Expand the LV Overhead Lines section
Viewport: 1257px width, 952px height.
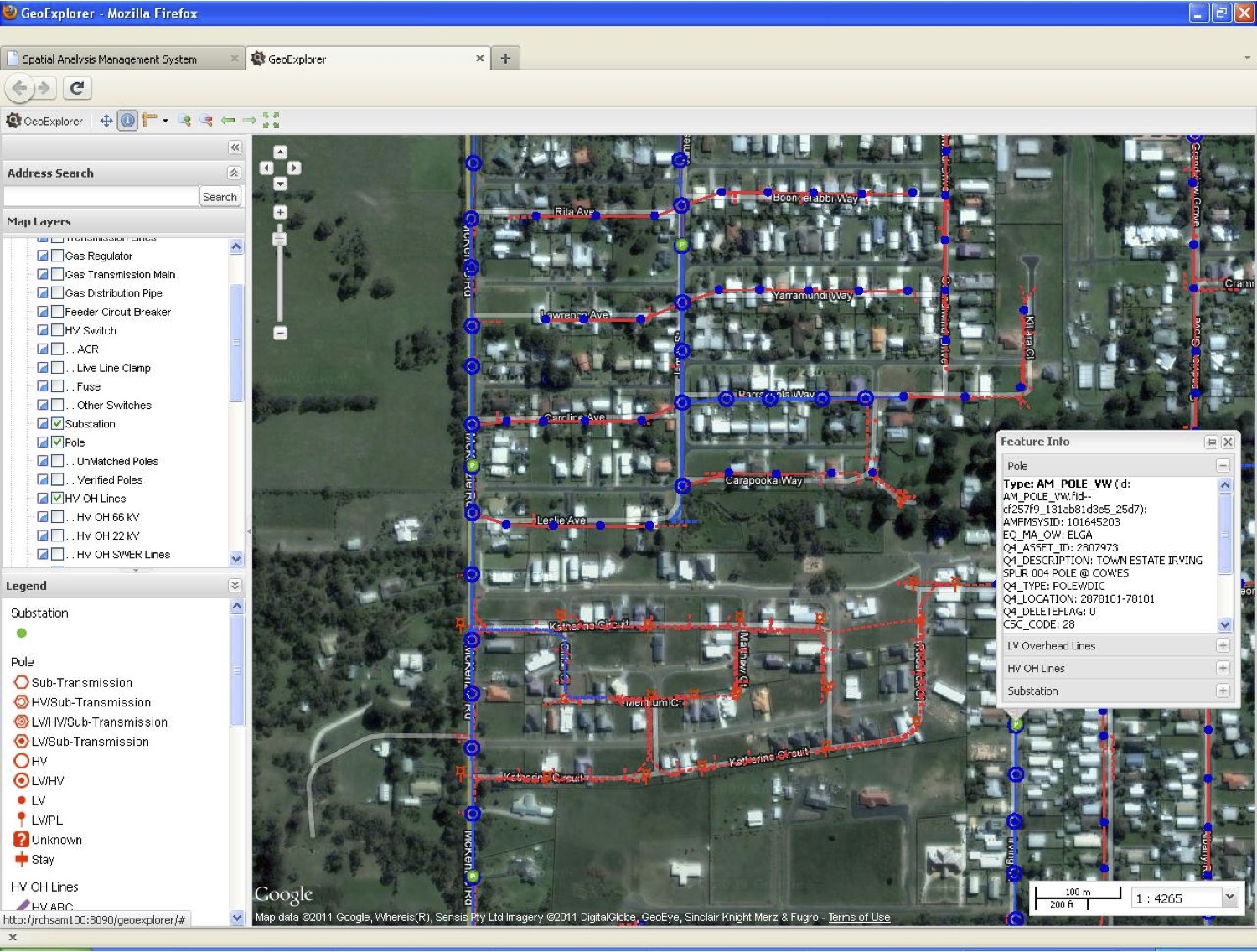tap(1223, 646)
